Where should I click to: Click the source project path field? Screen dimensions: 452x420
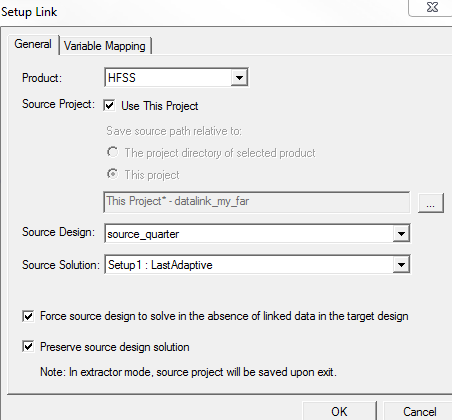click(x=257, y=202)
